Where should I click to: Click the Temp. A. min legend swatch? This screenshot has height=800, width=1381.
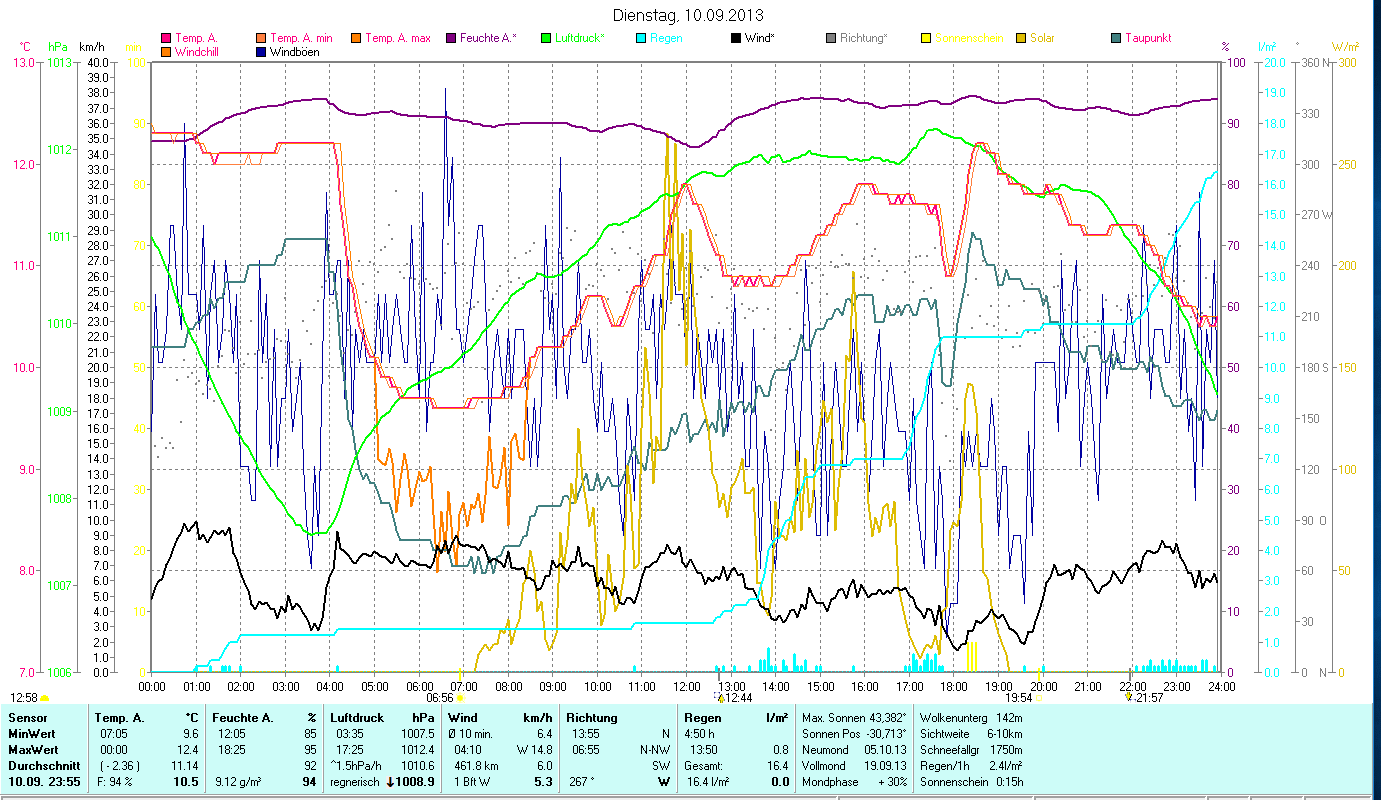261,38
